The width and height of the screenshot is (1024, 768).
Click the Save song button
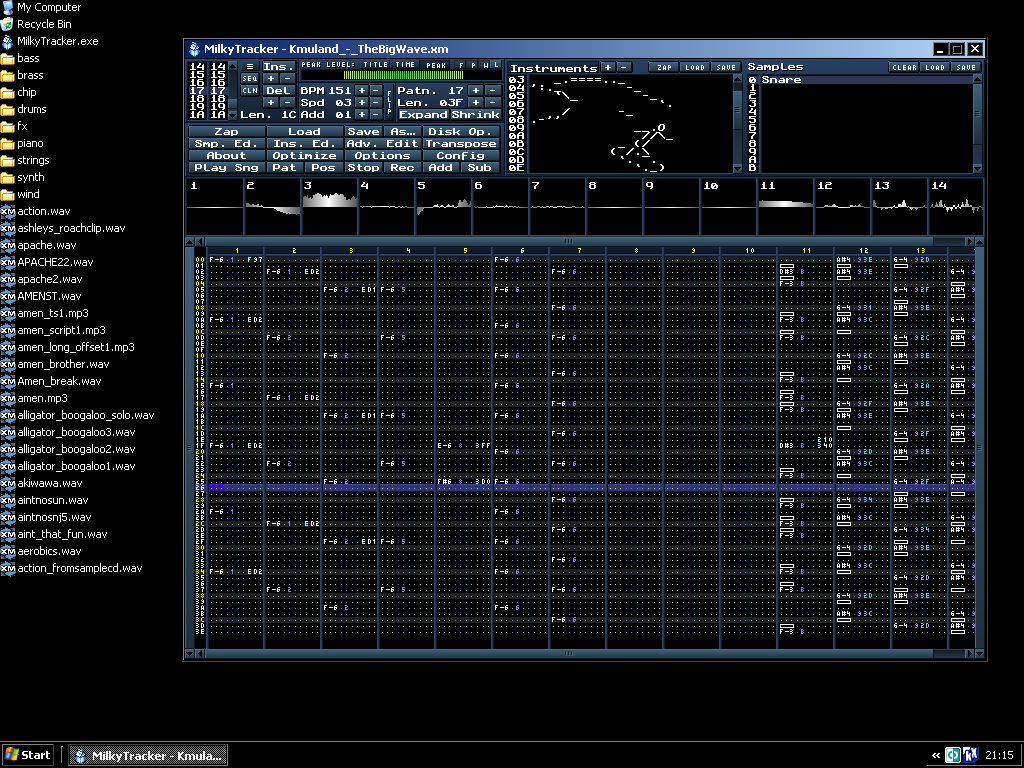pos(363,131)
